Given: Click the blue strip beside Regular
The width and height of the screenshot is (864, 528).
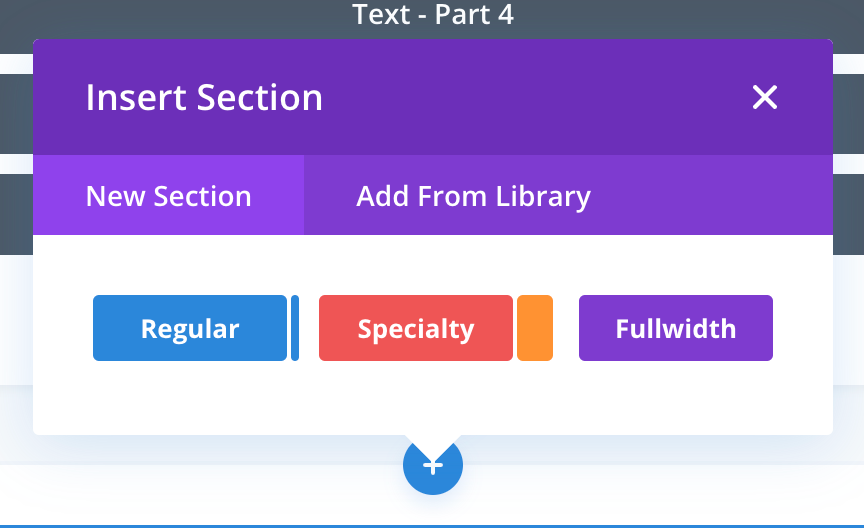Looking at the screenshot, I should [295, 328].
